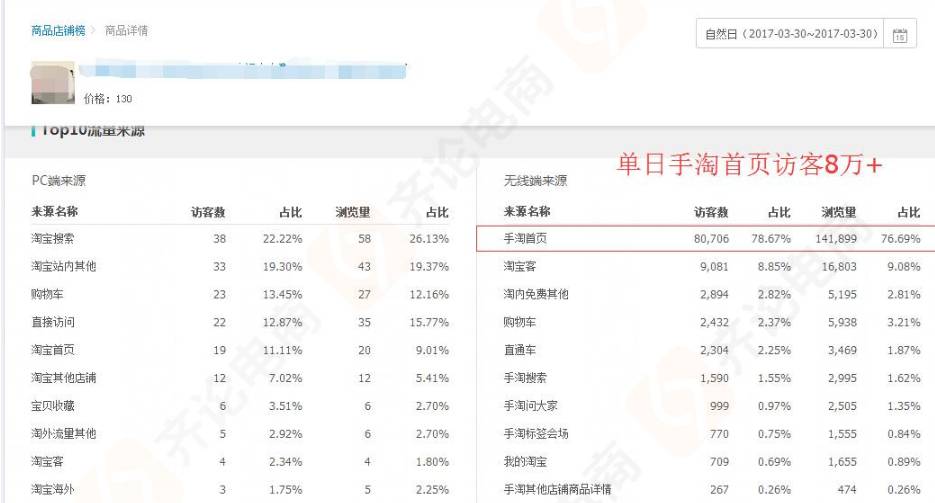Image resolution: width=935 pixels, height=503 pixels.
Task: Click the visitor count 80,706
Action: (x=711, y=238)
